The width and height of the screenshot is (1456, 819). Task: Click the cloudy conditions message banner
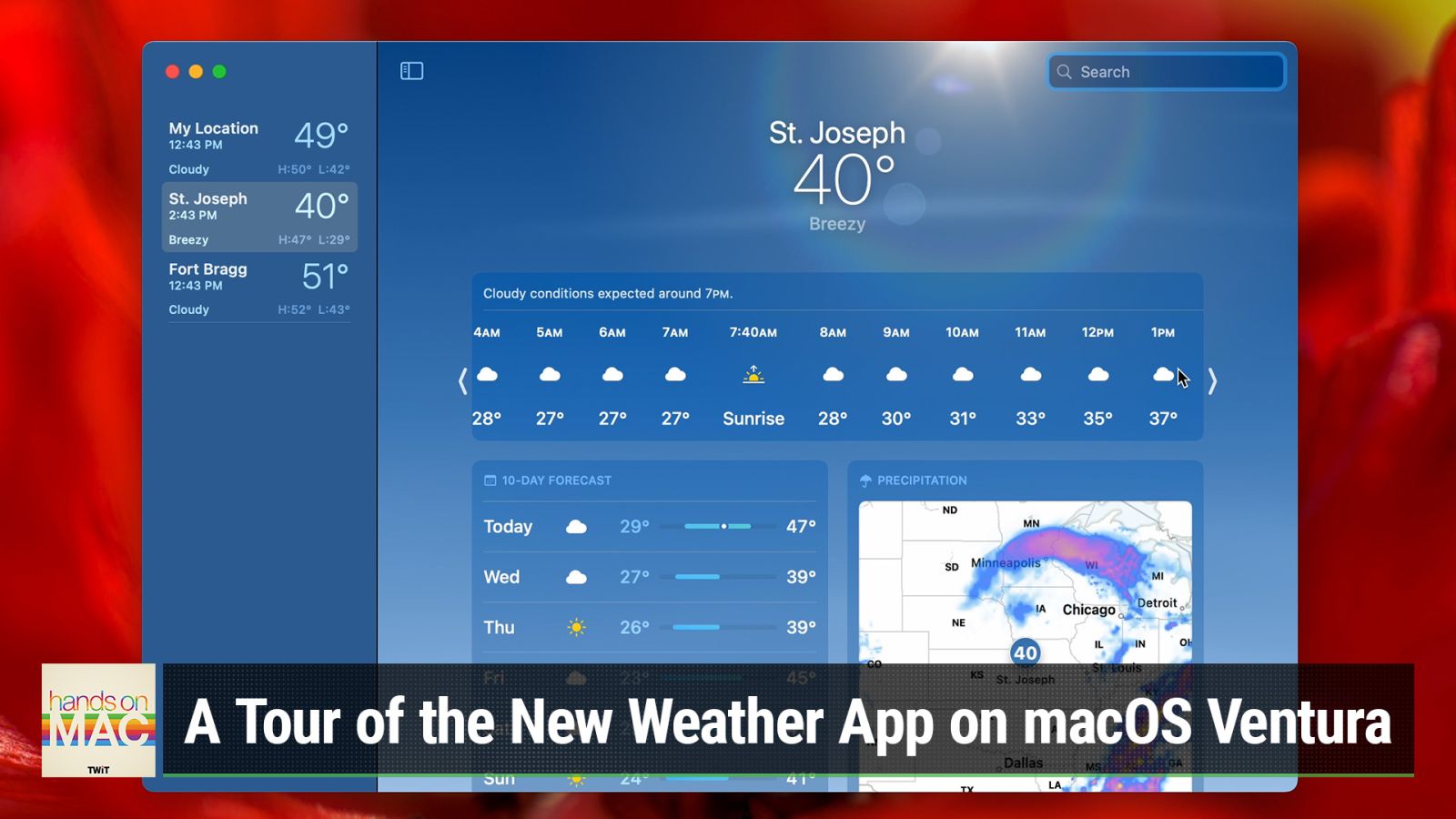[x=608, y=293]
